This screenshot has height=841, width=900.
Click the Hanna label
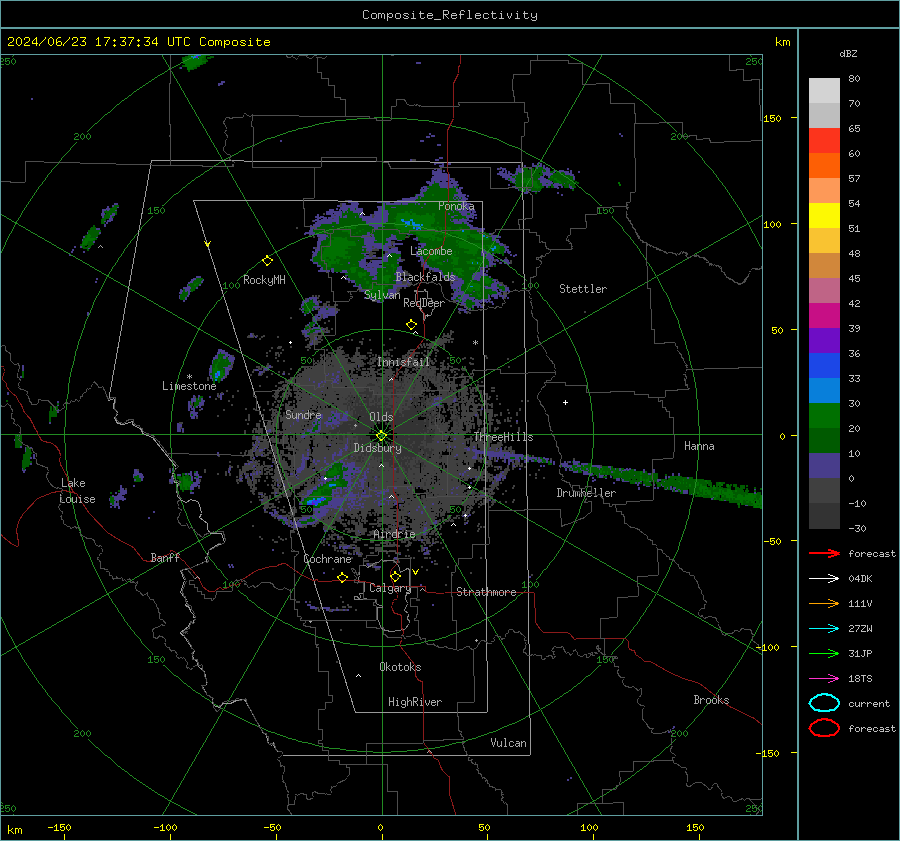coord(699,446)
